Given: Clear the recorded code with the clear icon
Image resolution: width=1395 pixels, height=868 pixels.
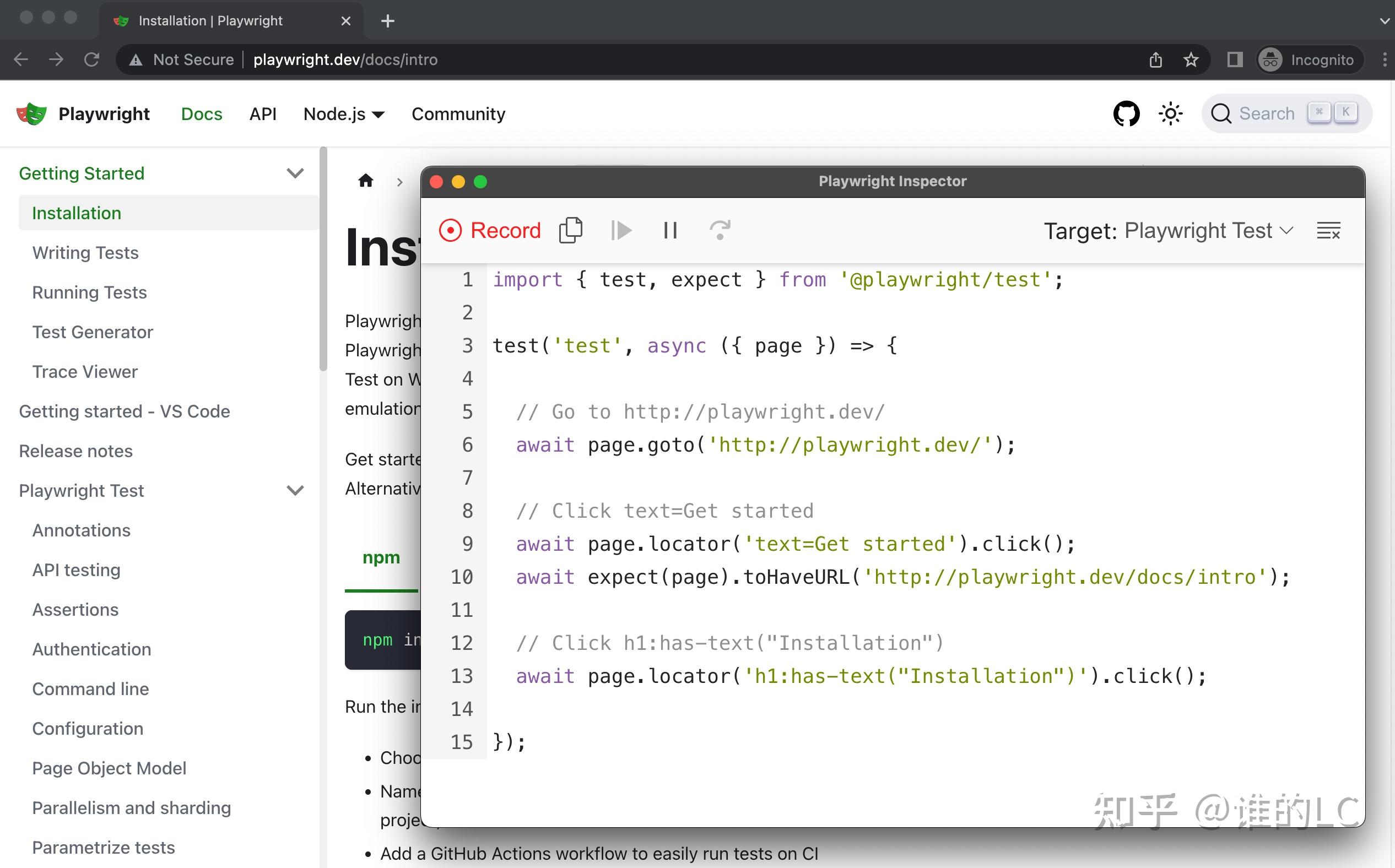Looking at the screenshot, I should pyautogui.click(x=1328, y=231).
